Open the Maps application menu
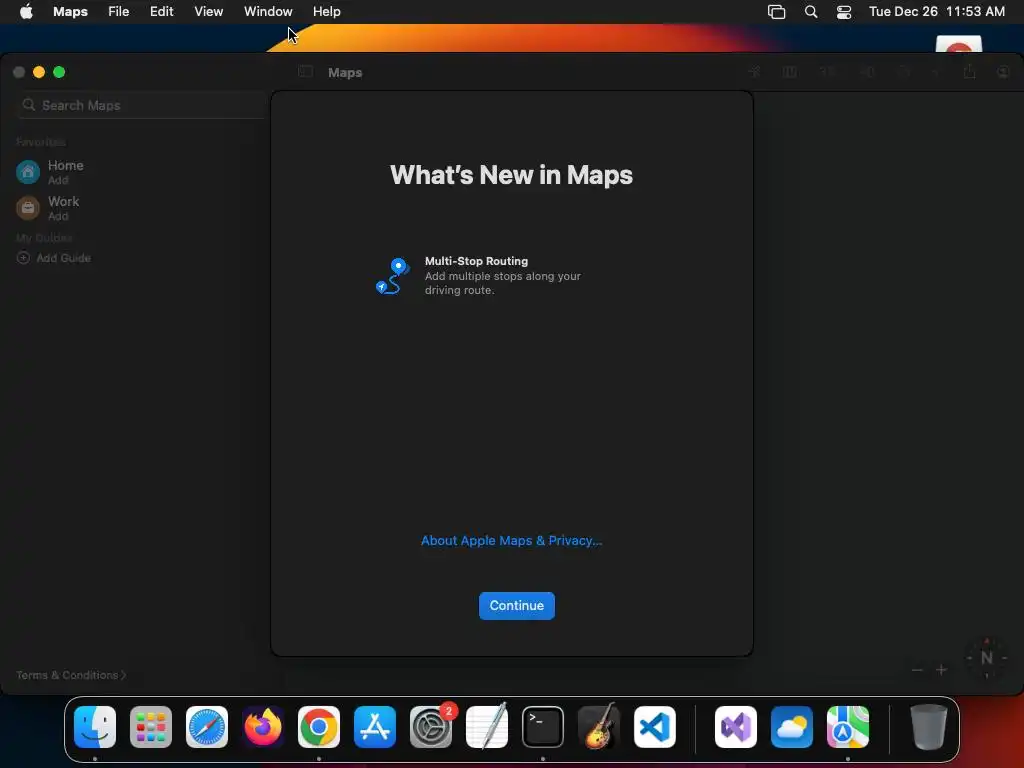The image size is (1024, 768). point(71,12)
